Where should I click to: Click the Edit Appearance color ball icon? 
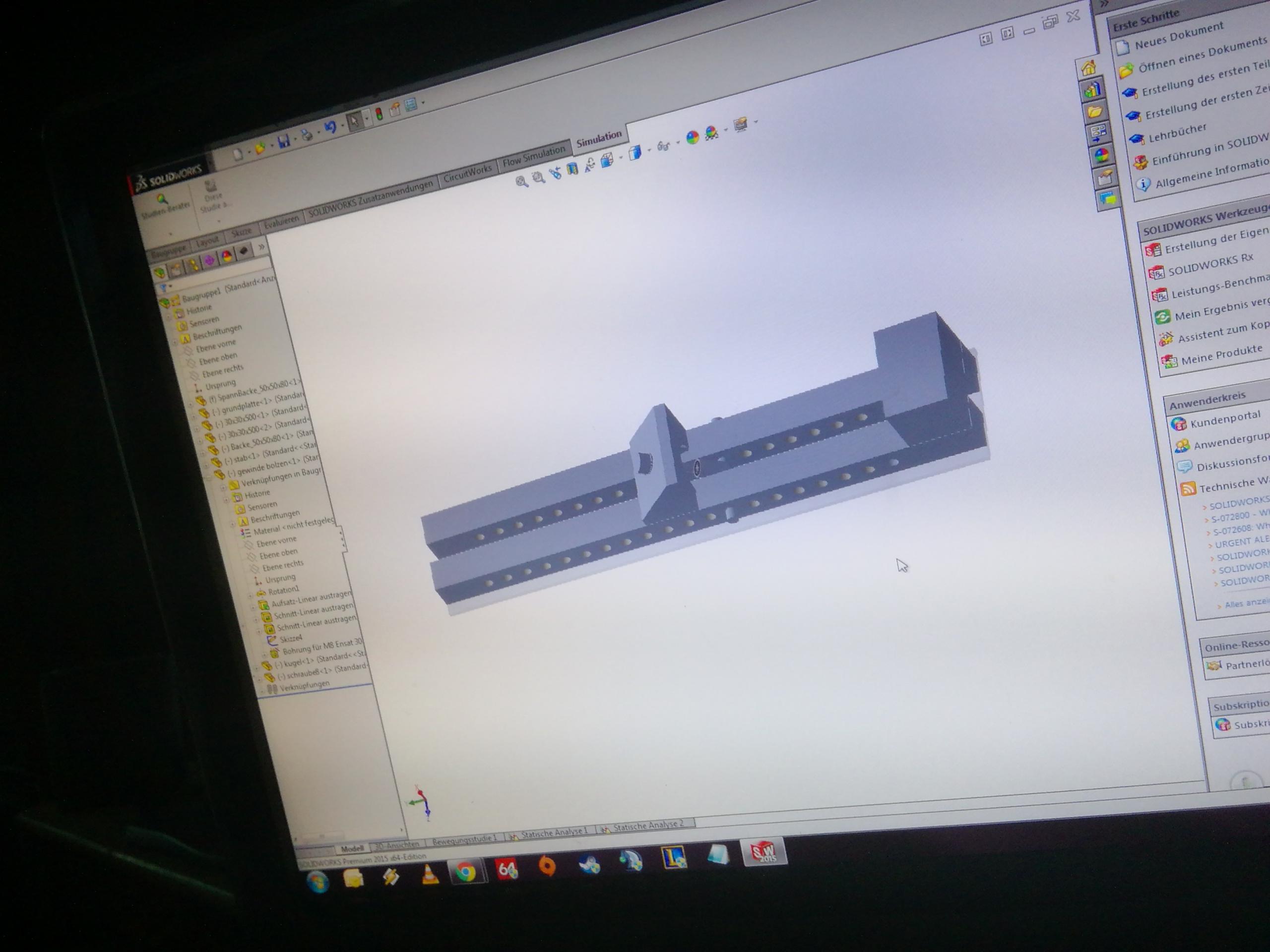tap(693, 137)
